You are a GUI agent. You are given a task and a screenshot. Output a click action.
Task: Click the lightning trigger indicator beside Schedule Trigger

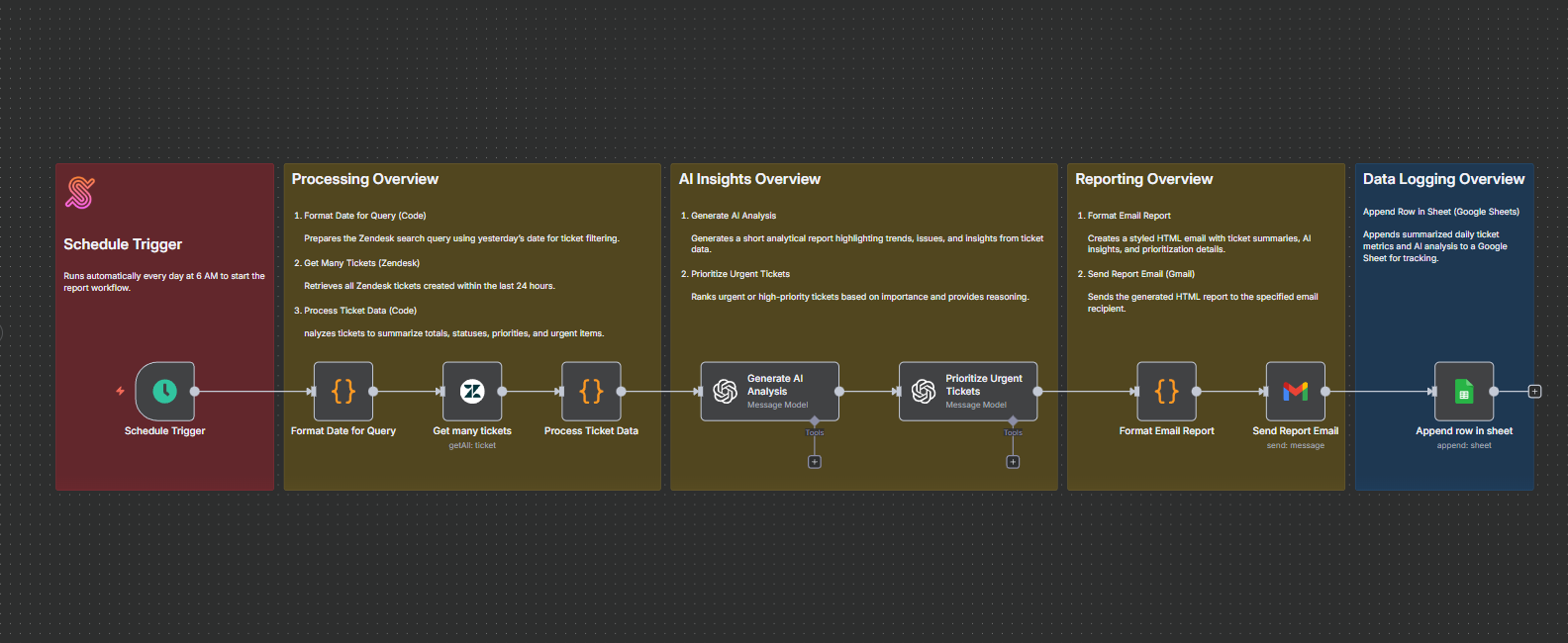pyautogui.click(x=120, y=391)
